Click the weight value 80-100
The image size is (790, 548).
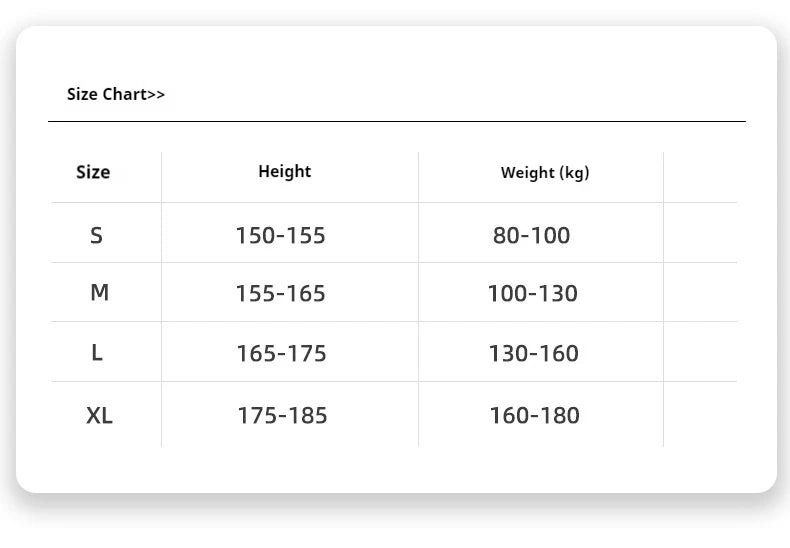pos(531,236)
